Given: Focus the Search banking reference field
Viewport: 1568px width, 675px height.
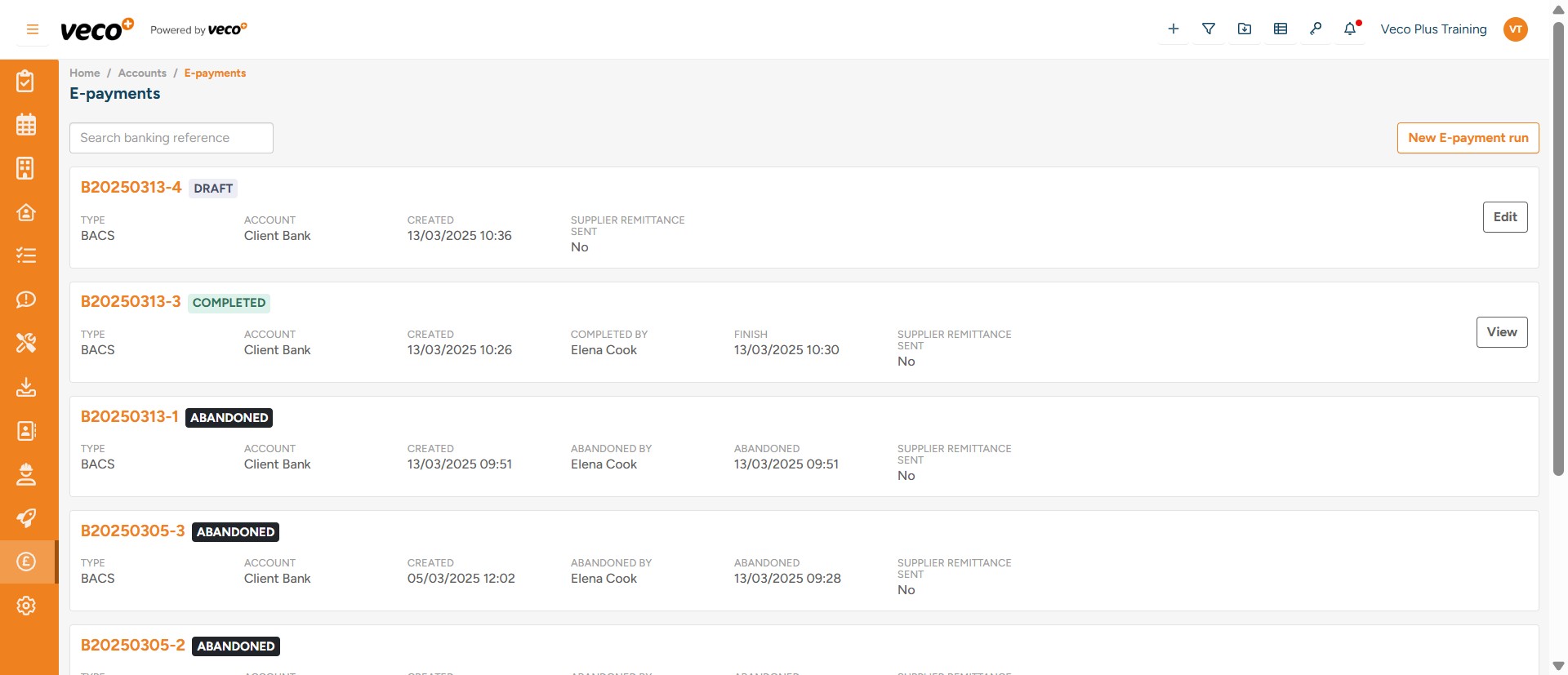Looking at the screenshot, I should [x=171, y=138].
